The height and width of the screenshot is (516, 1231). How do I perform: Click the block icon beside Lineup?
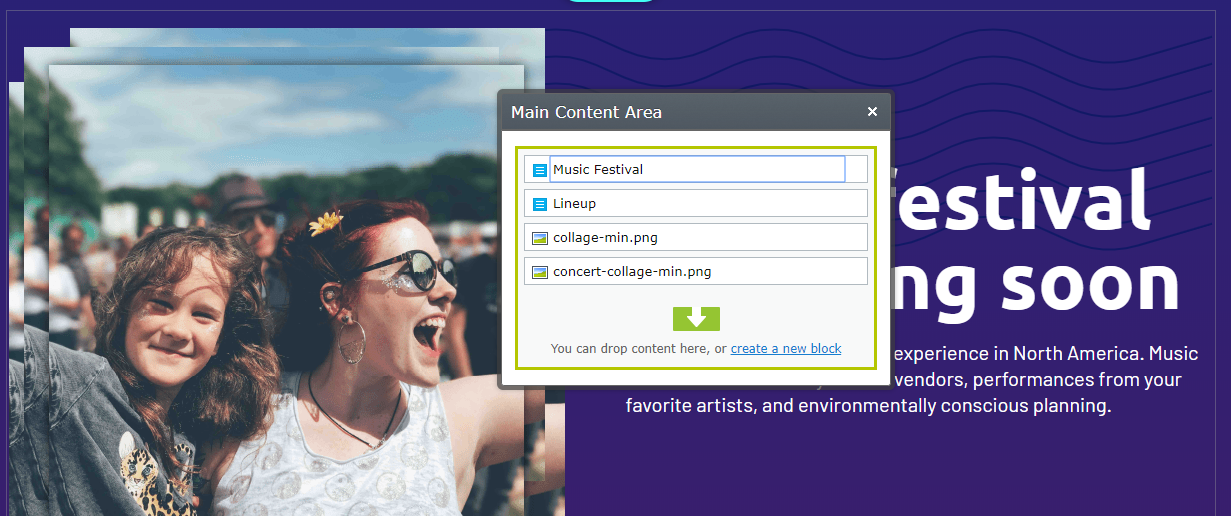pyautogui.click(x=540, y=204)
